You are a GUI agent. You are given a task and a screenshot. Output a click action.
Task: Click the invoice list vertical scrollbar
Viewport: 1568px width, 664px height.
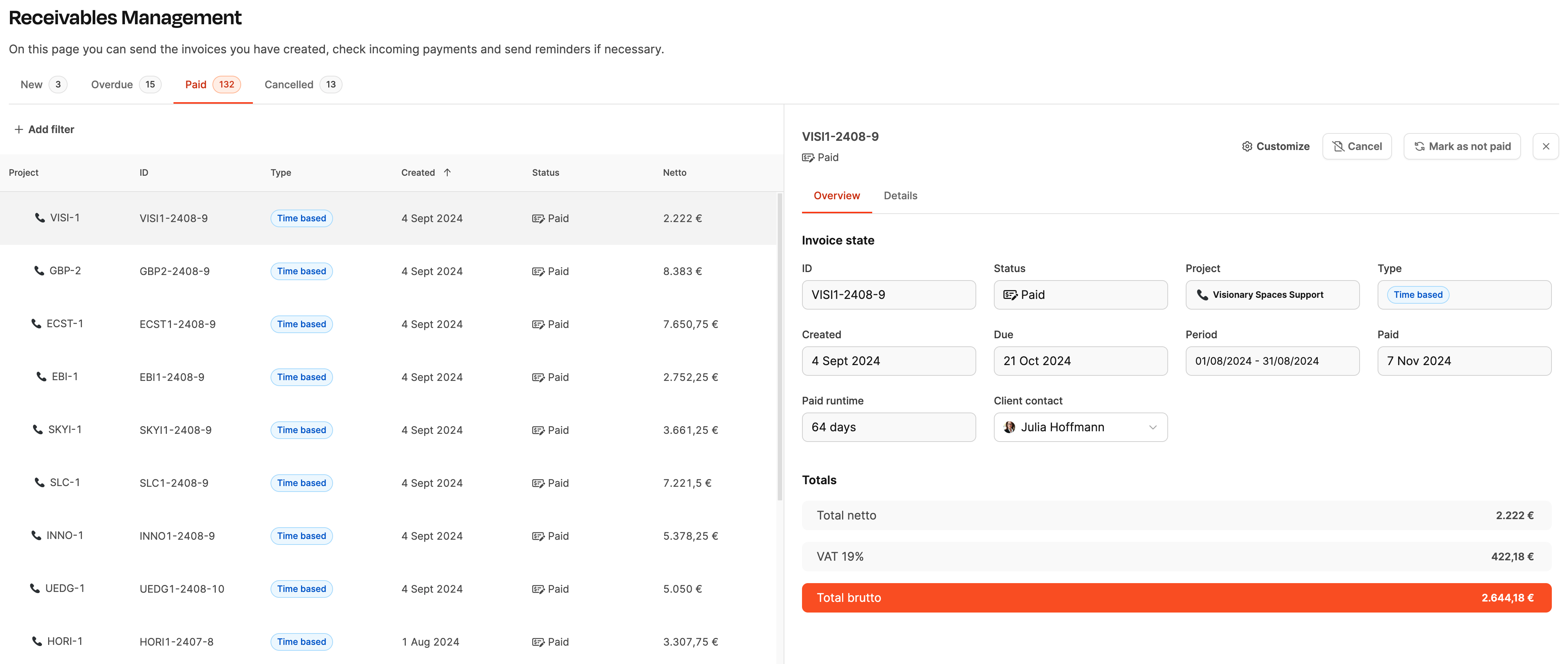(x=780, y=347)
